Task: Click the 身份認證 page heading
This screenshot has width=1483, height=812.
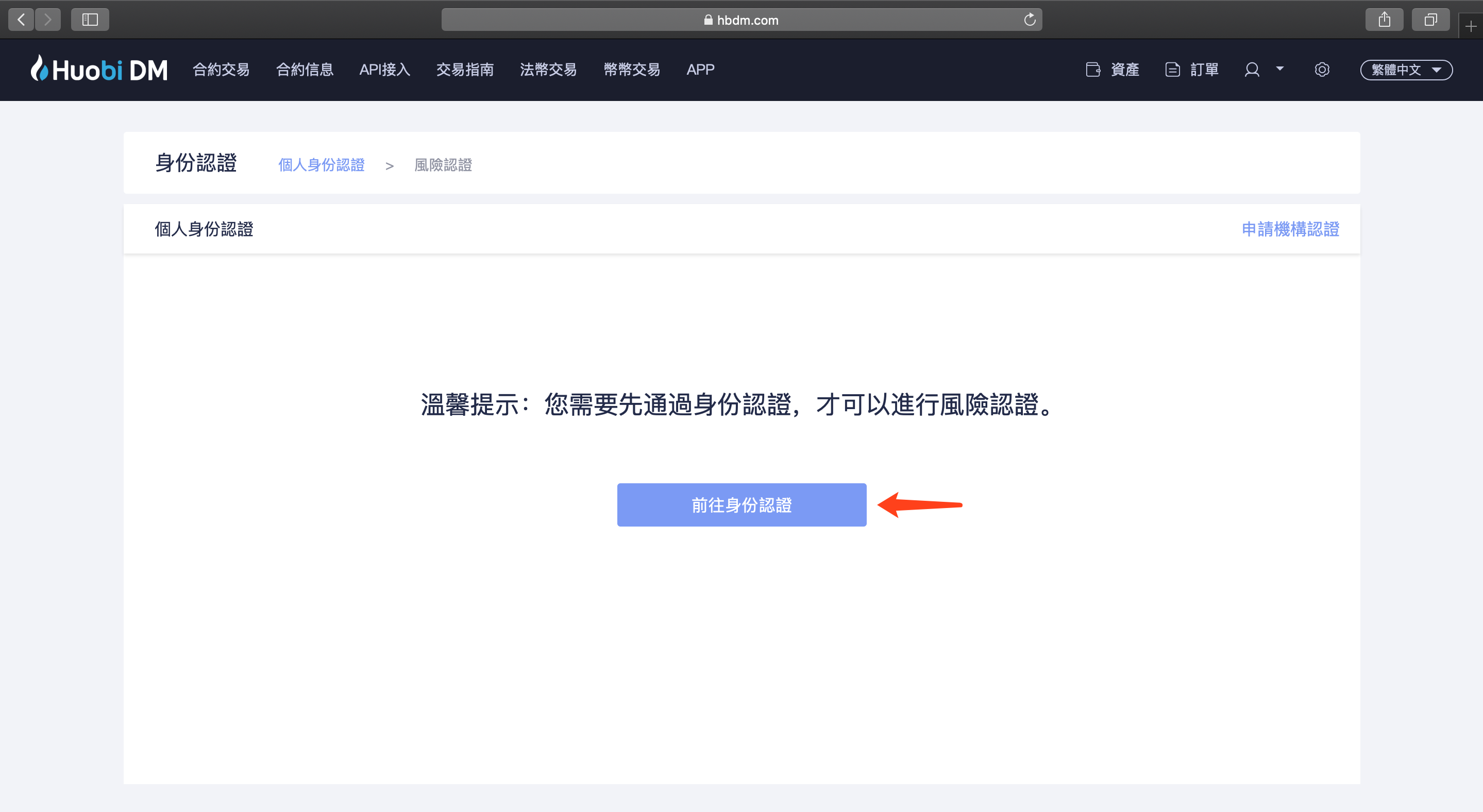Action: coord(196,163)
